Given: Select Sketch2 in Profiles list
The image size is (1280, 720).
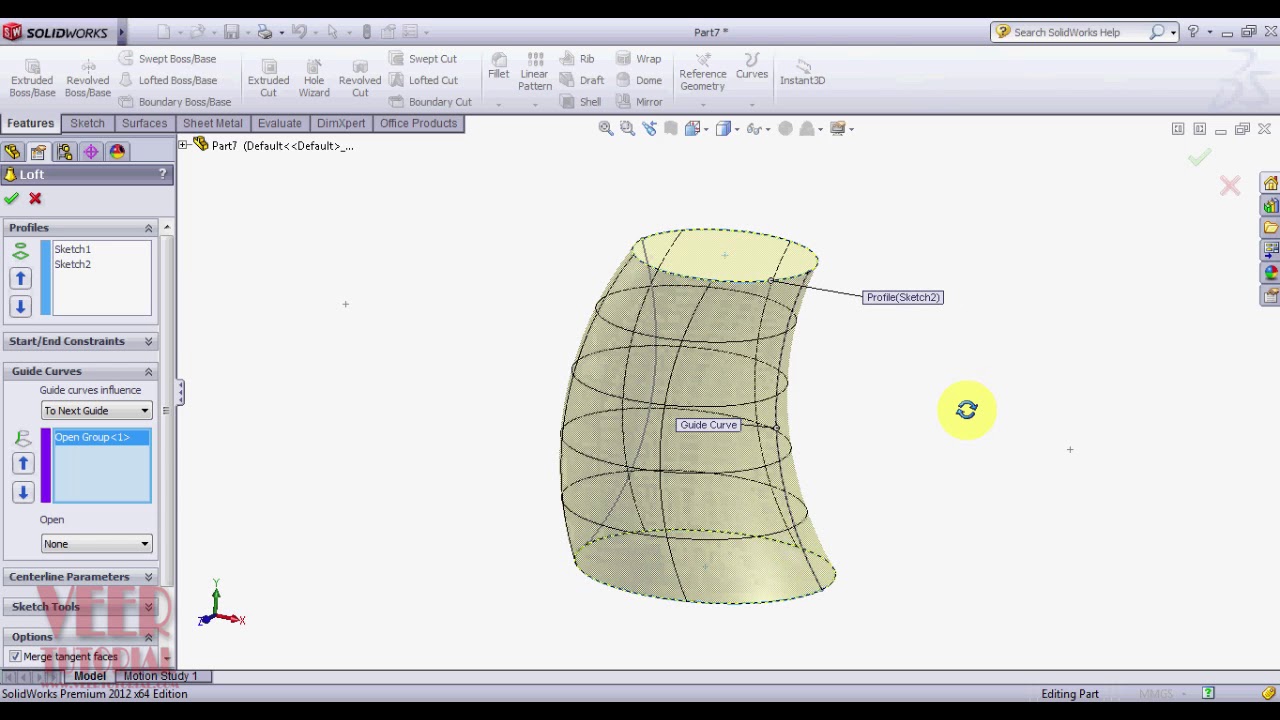Looking at the screenshot, I should coord(72,265).
